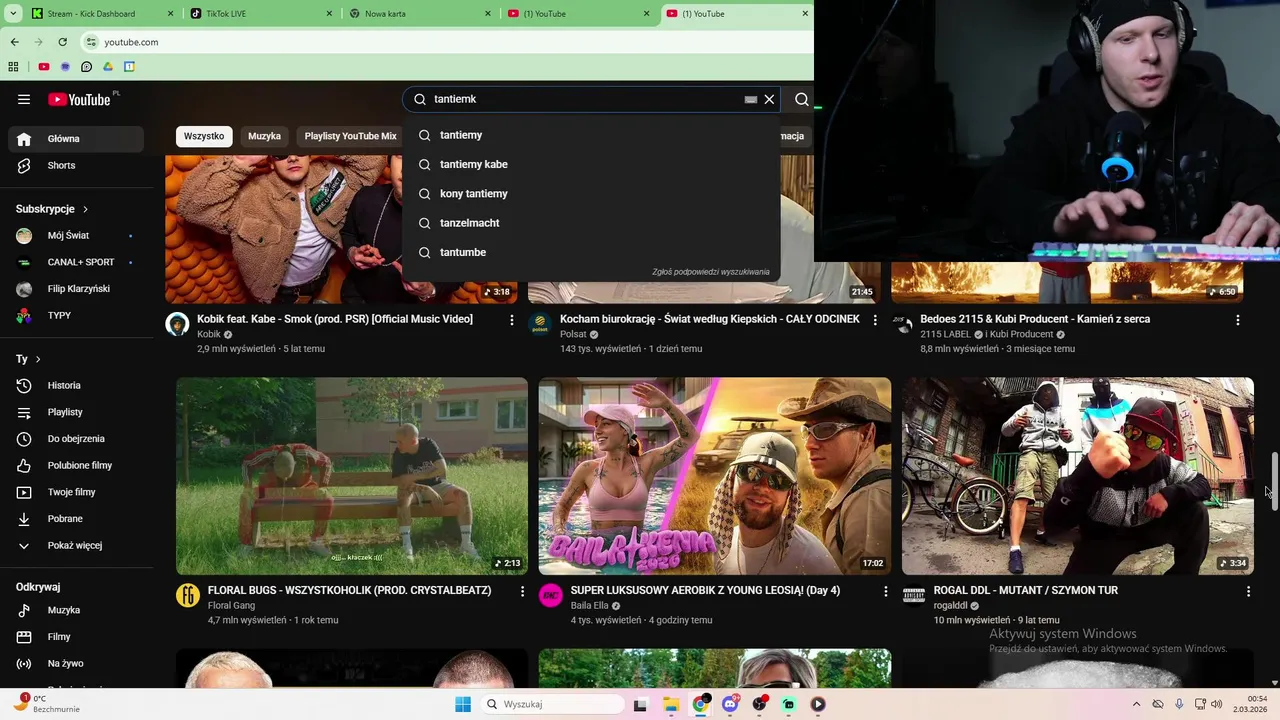Image resolution: width=1280 pixels, height=720 pixels.
Task: Go back with the browser back arrow
Action: click(15, 42)
